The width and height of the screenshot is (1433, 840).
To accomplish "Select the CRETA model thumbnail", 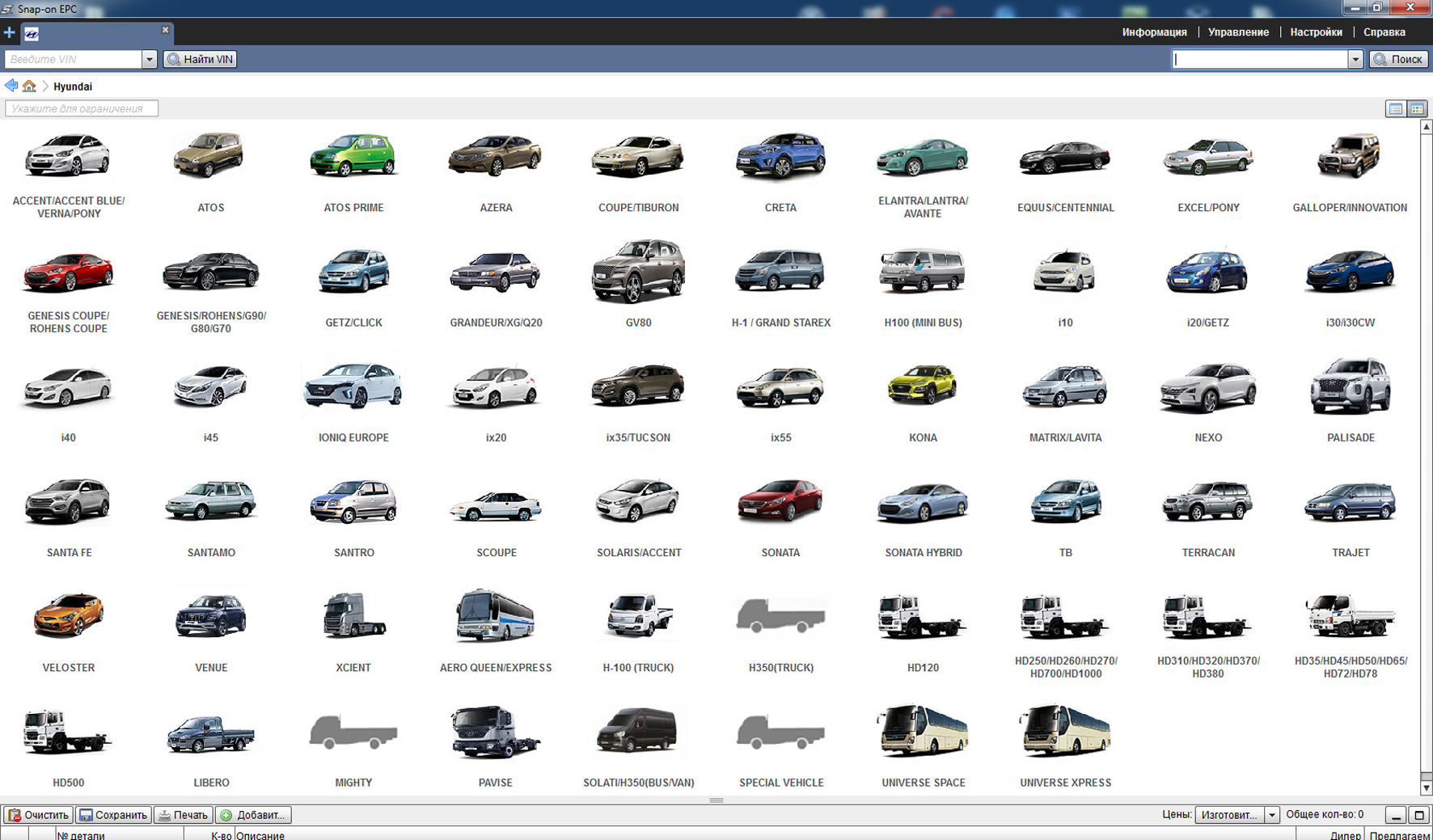I will click(x=780, y=158).
